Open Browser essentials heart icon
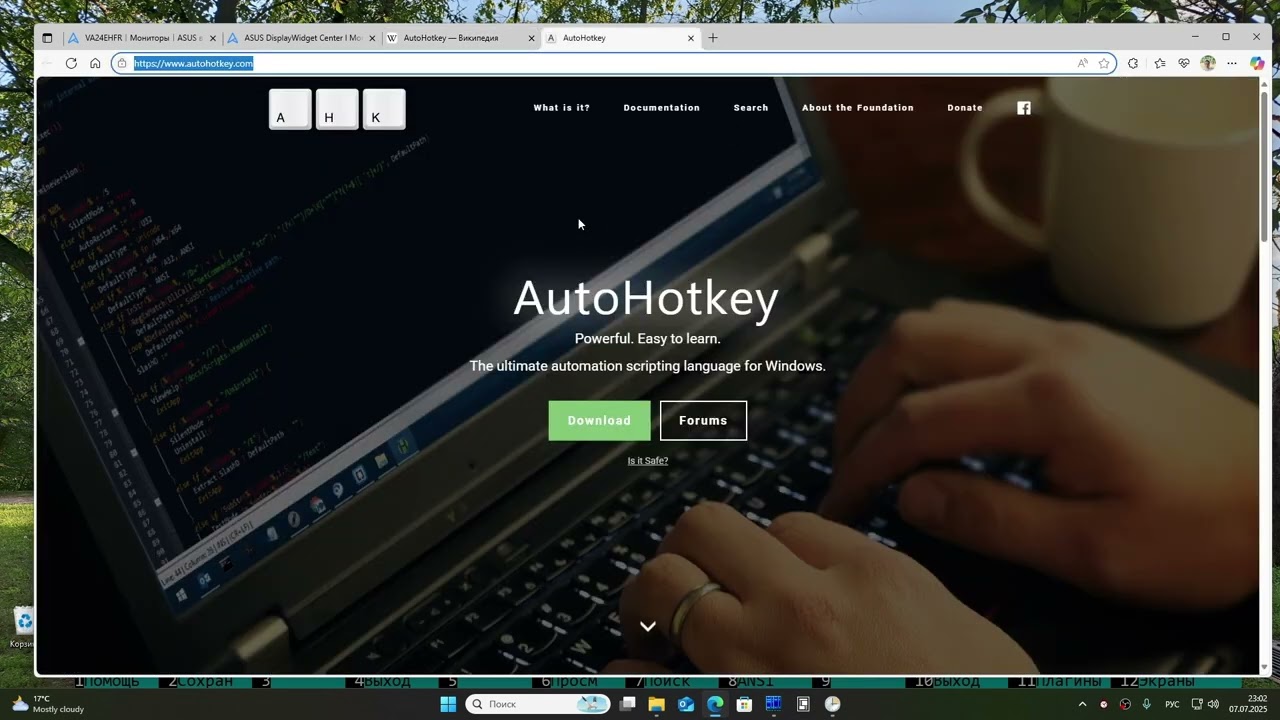Image resolution: width=1280 pixels, height=720 pixels. [1184, 63]
